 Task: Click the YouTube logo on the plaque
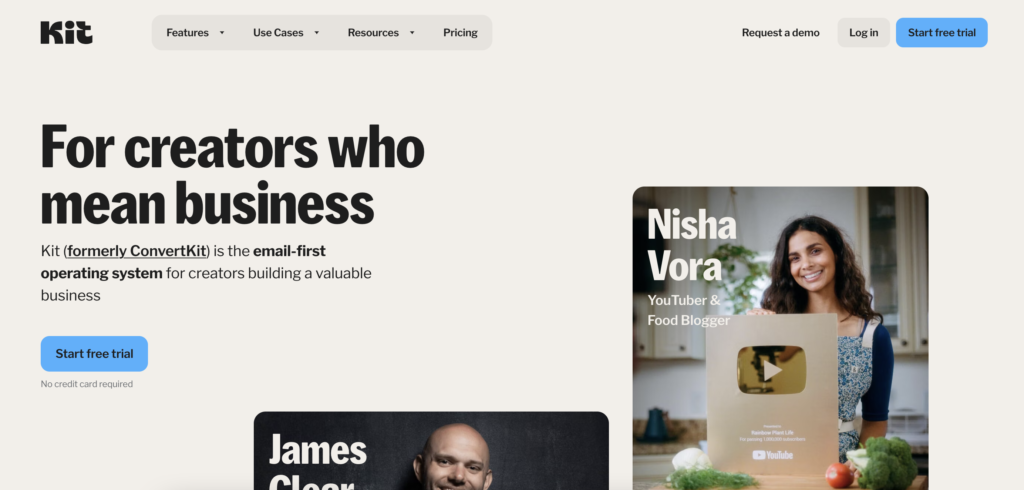pyautogui.click(x=772, y=455)
